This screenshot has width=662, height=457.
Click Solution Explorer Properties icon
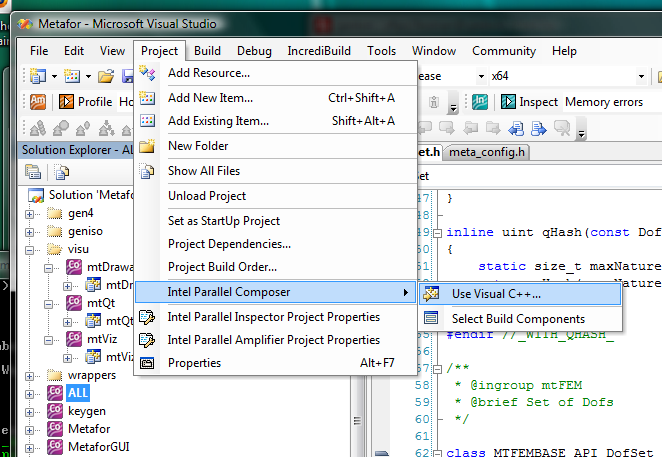[33, 172]
